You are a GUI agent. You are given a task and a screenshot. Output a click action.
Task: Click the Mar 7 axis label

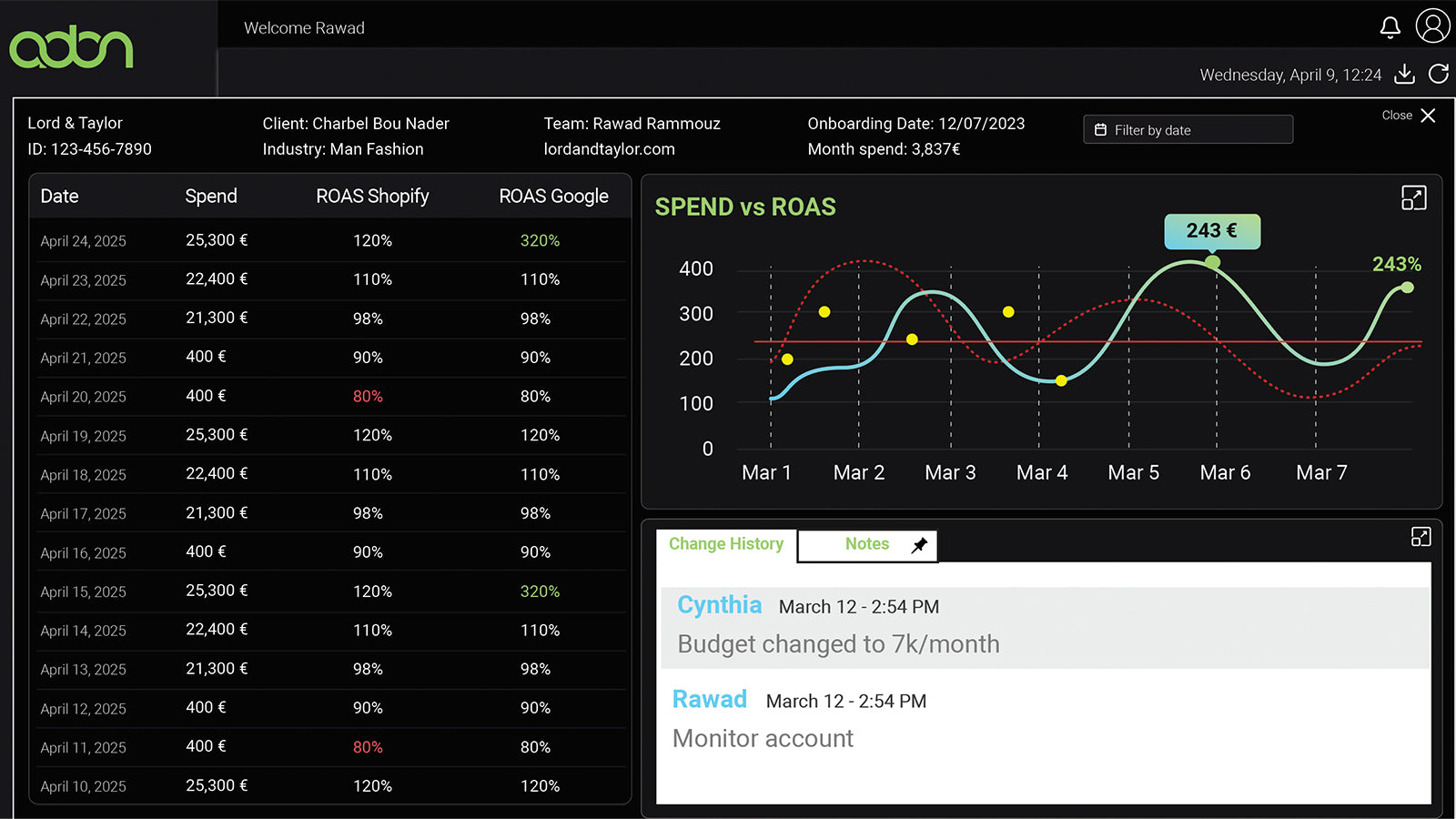(x=1321, y=473)
